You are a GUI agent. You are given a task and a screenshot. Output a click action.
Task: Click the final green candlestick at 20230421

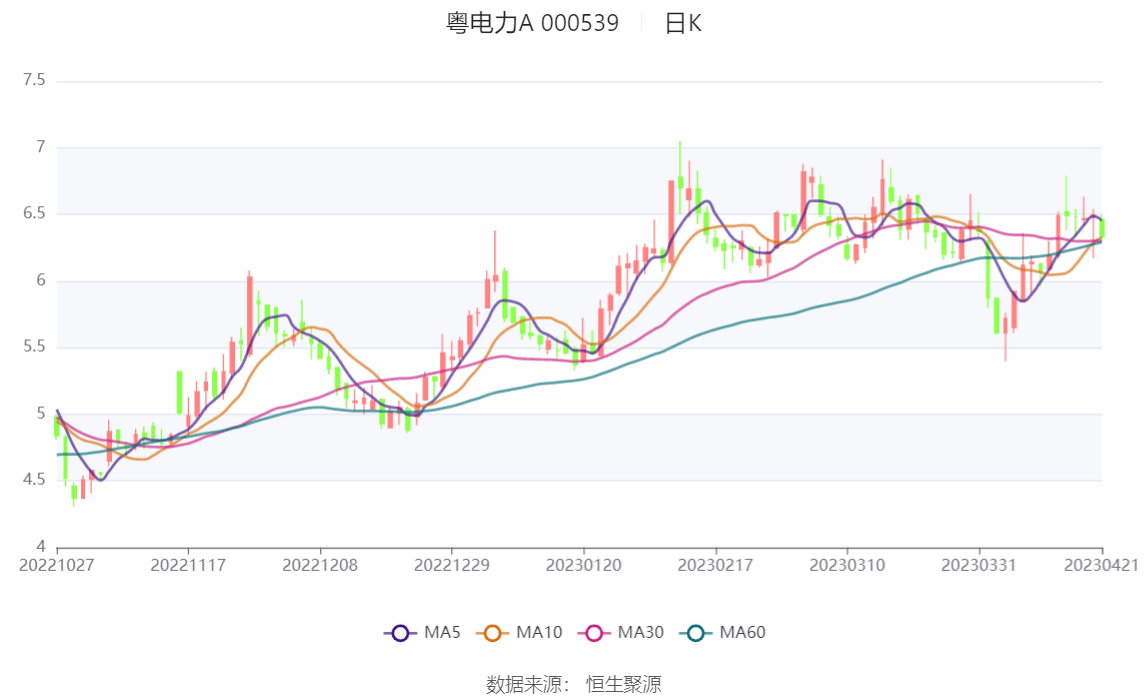coord(1102,228)
